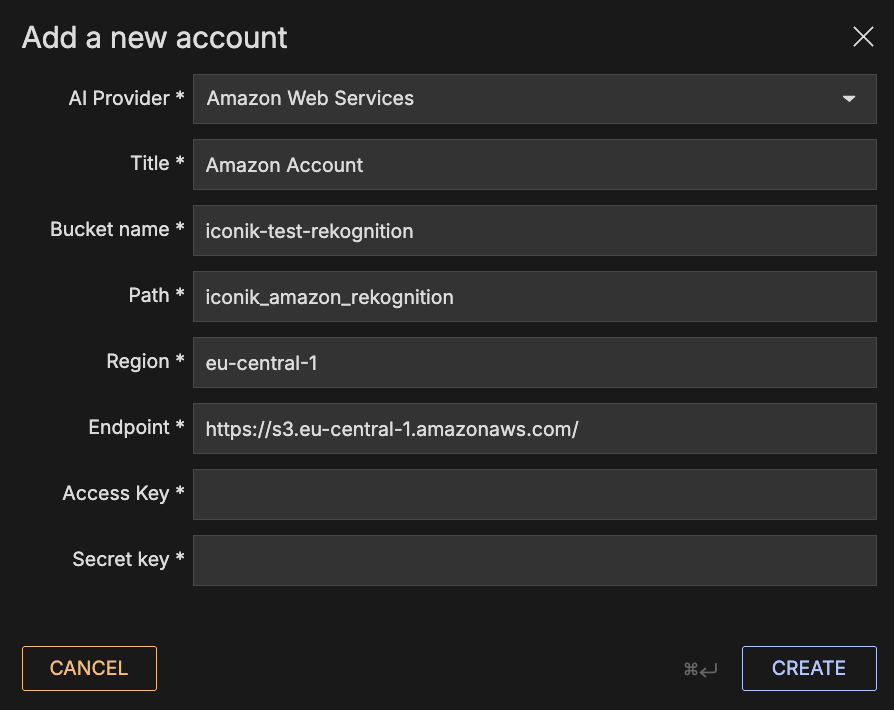The width and height of the screenshot is (894, 710).
Task: Click the "Access Key *" label text
Action: coord(123,494)
